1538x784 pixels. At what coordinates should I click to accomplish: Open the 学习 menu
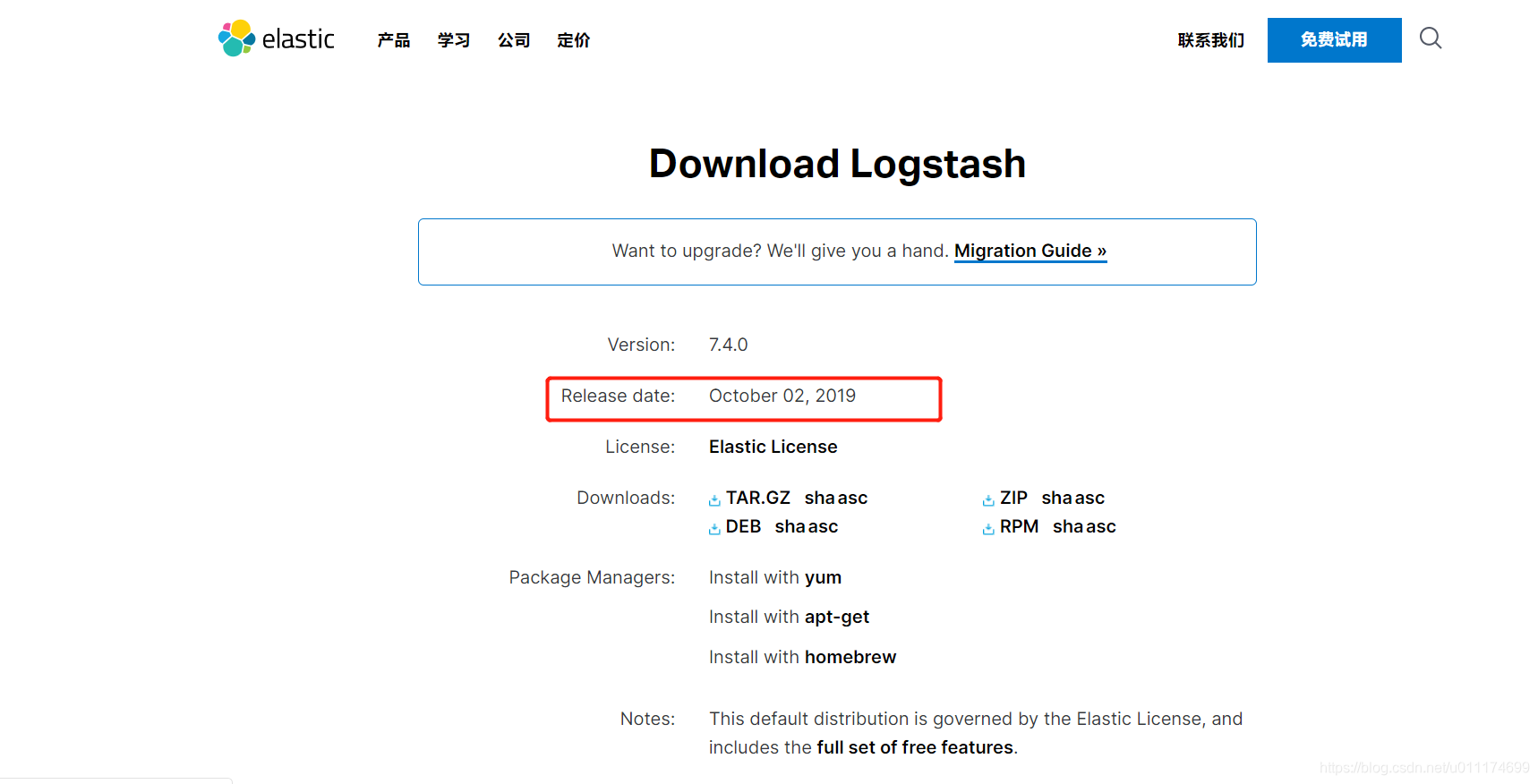[454, 40]
